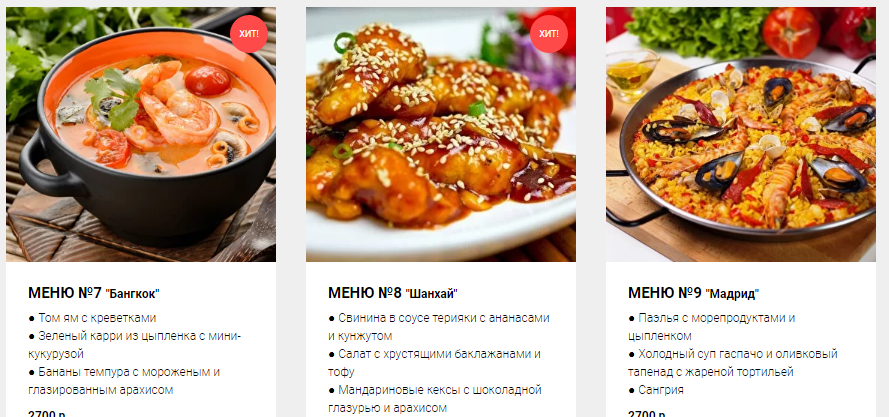Open the Tom Yam soup photo
889x417 pixels.
(x=141, y=134)
